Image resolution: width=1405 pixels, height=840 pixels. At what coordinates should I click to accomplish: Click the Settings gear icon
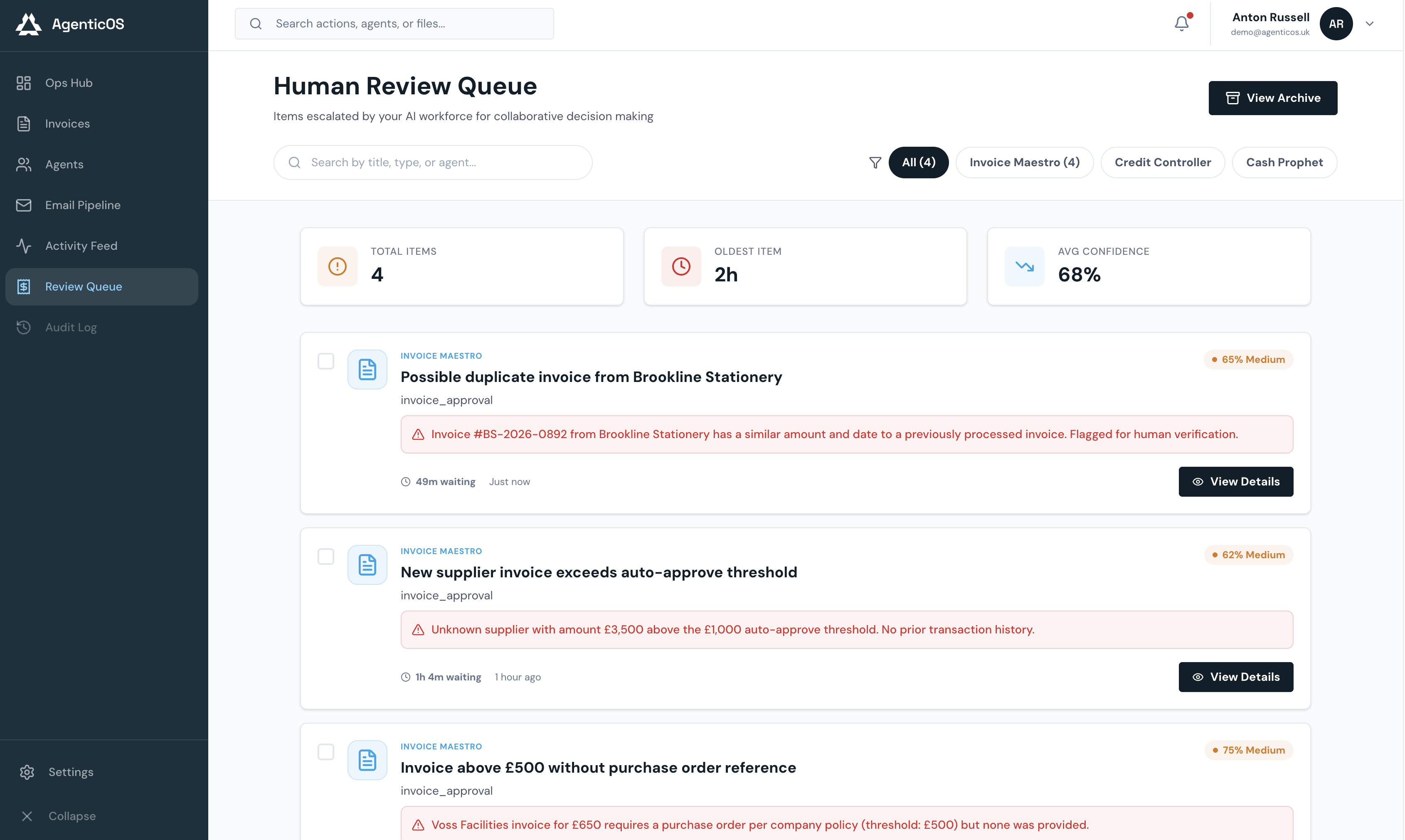tap(27, 773)
